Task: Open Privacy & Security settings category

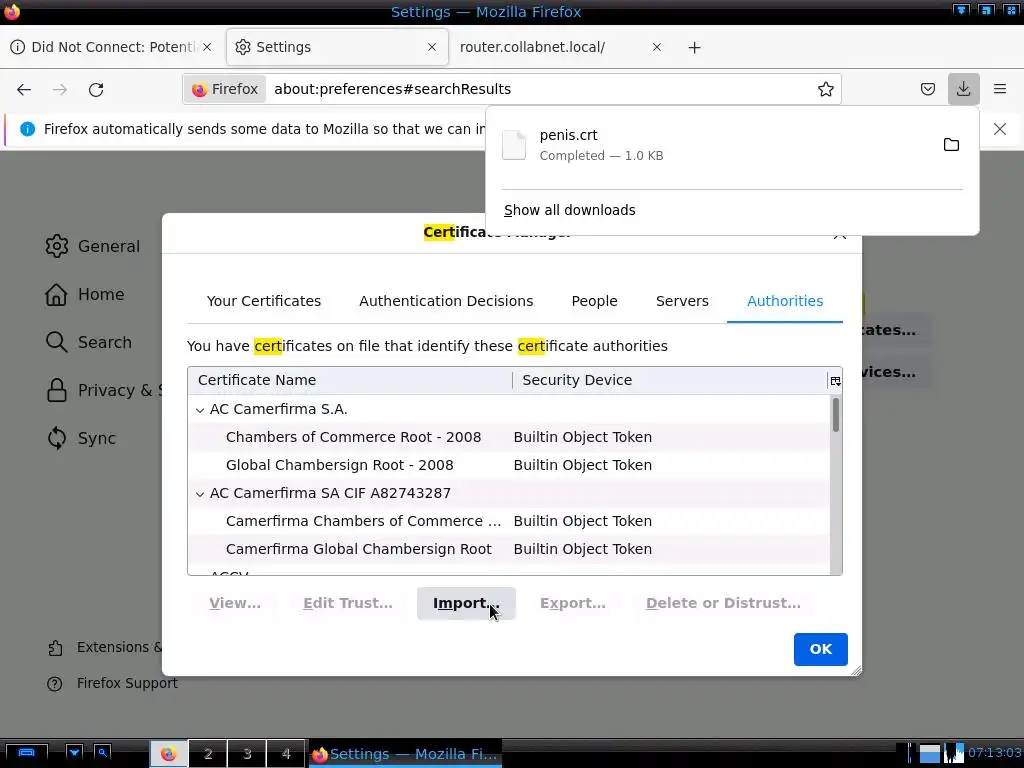Action: (x=103, y=391)
